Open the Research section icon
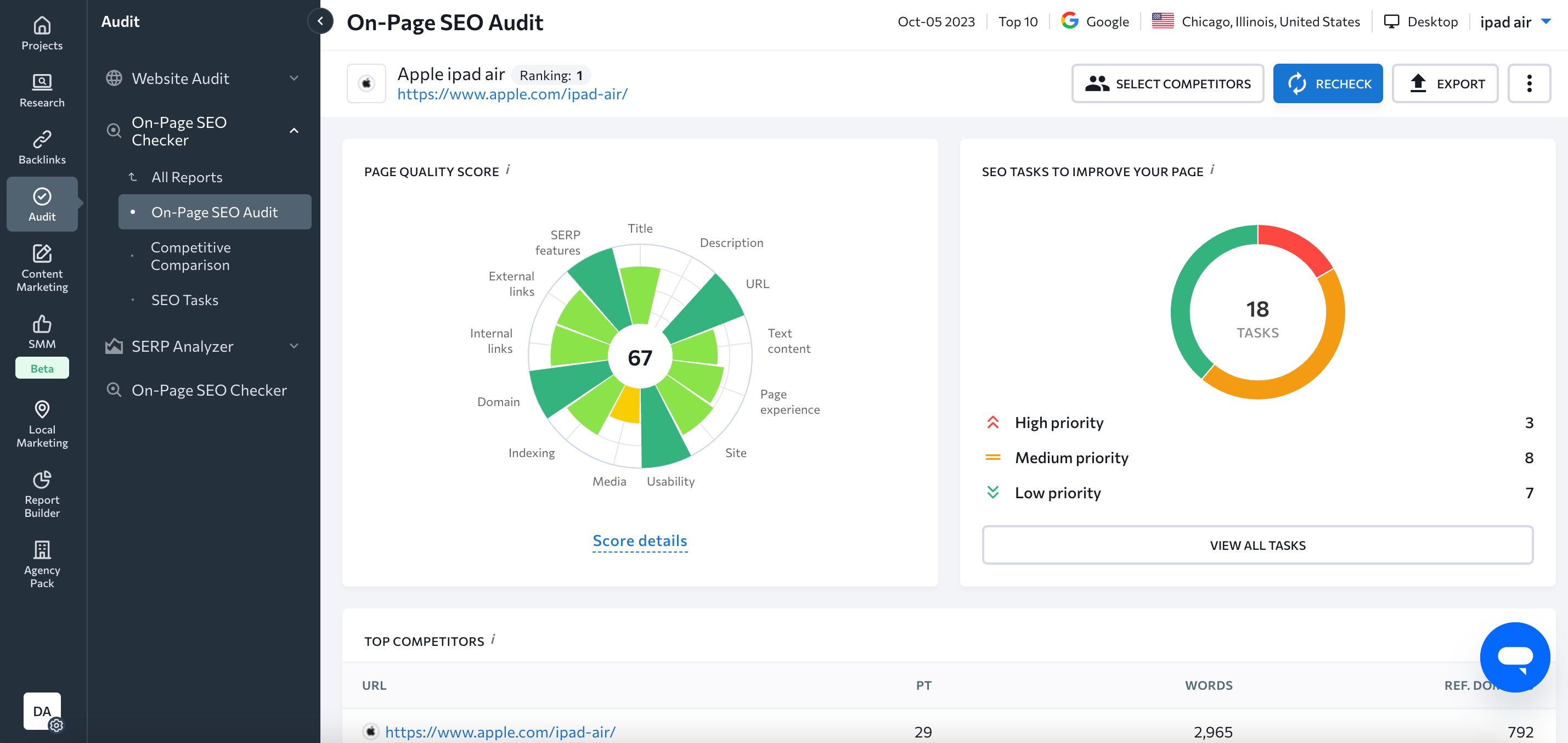1568x743 pixels. [x=42, y=82]
